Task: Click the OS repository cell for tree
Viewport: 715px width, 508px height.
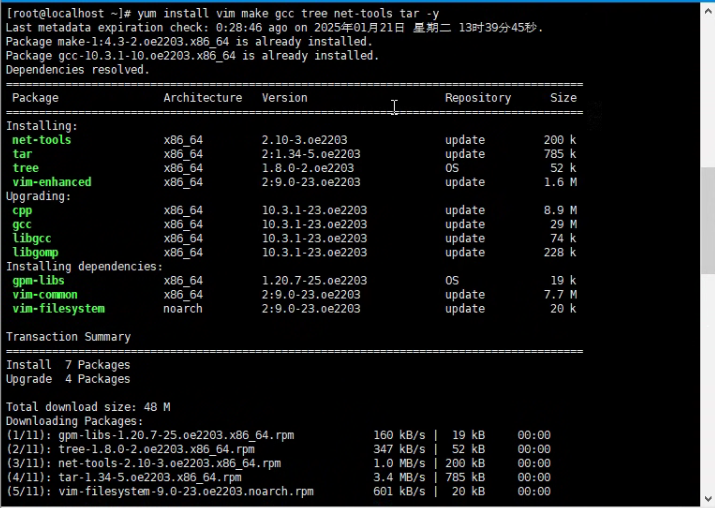Action: 452,168
